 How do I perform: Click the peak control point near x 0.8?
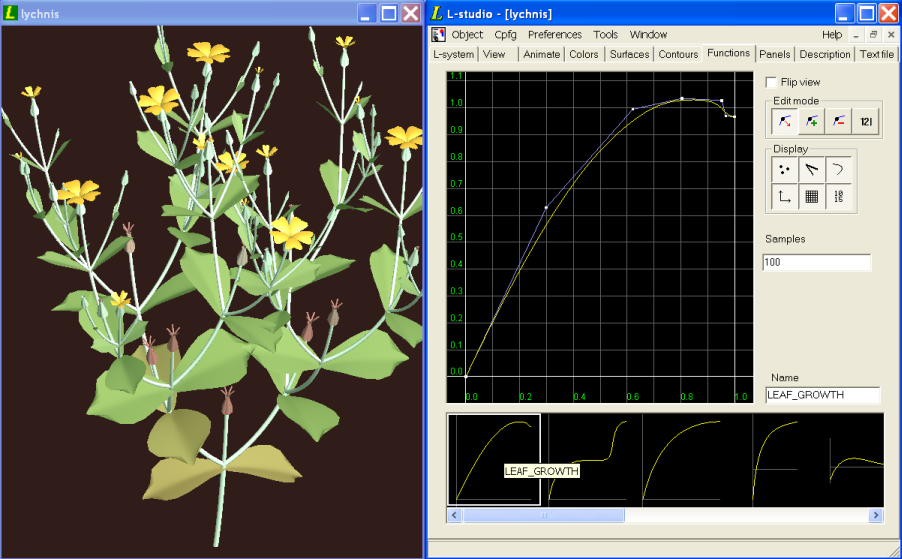click(x=682, y=98)
